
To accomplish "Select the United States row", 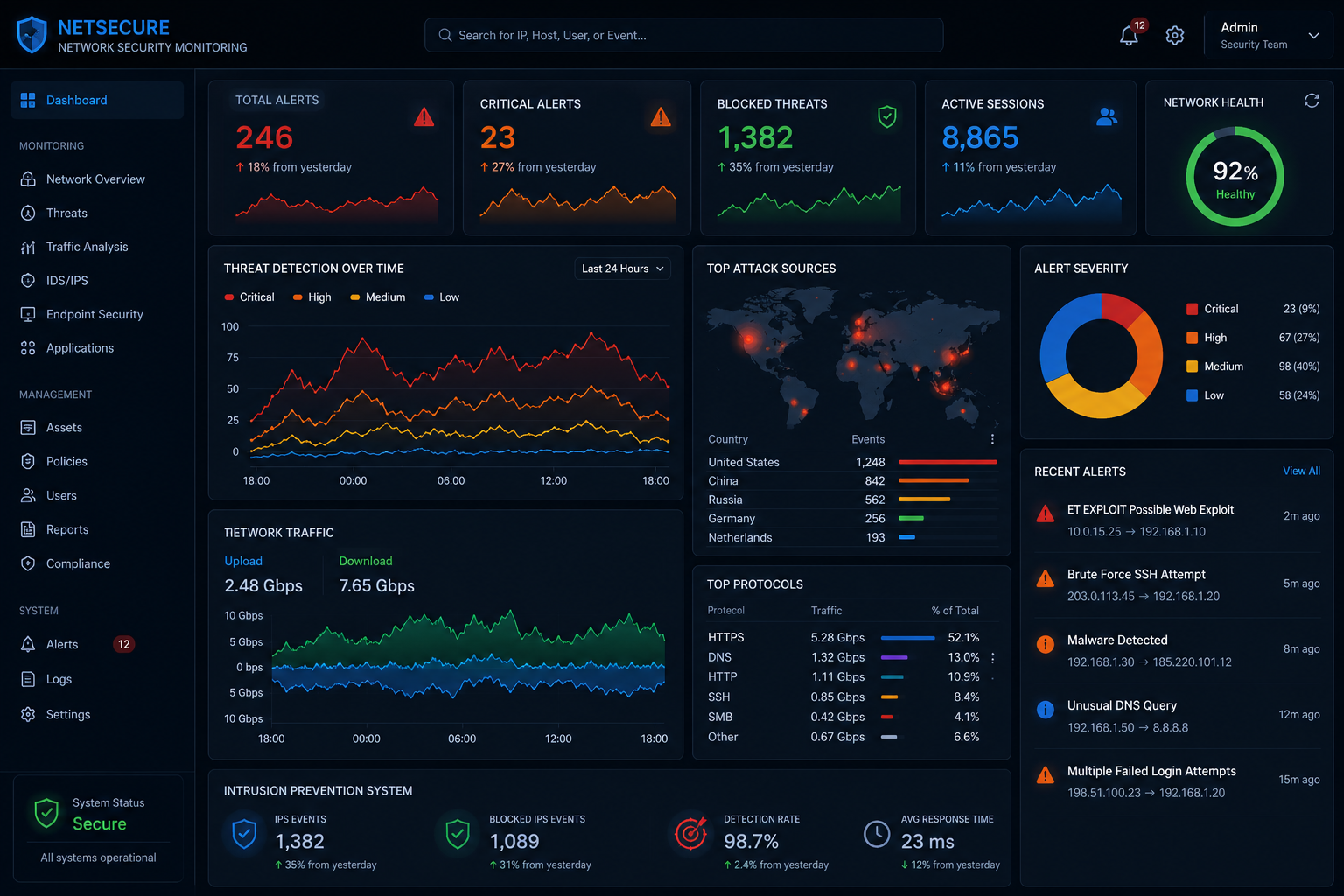I will point(852,462).
